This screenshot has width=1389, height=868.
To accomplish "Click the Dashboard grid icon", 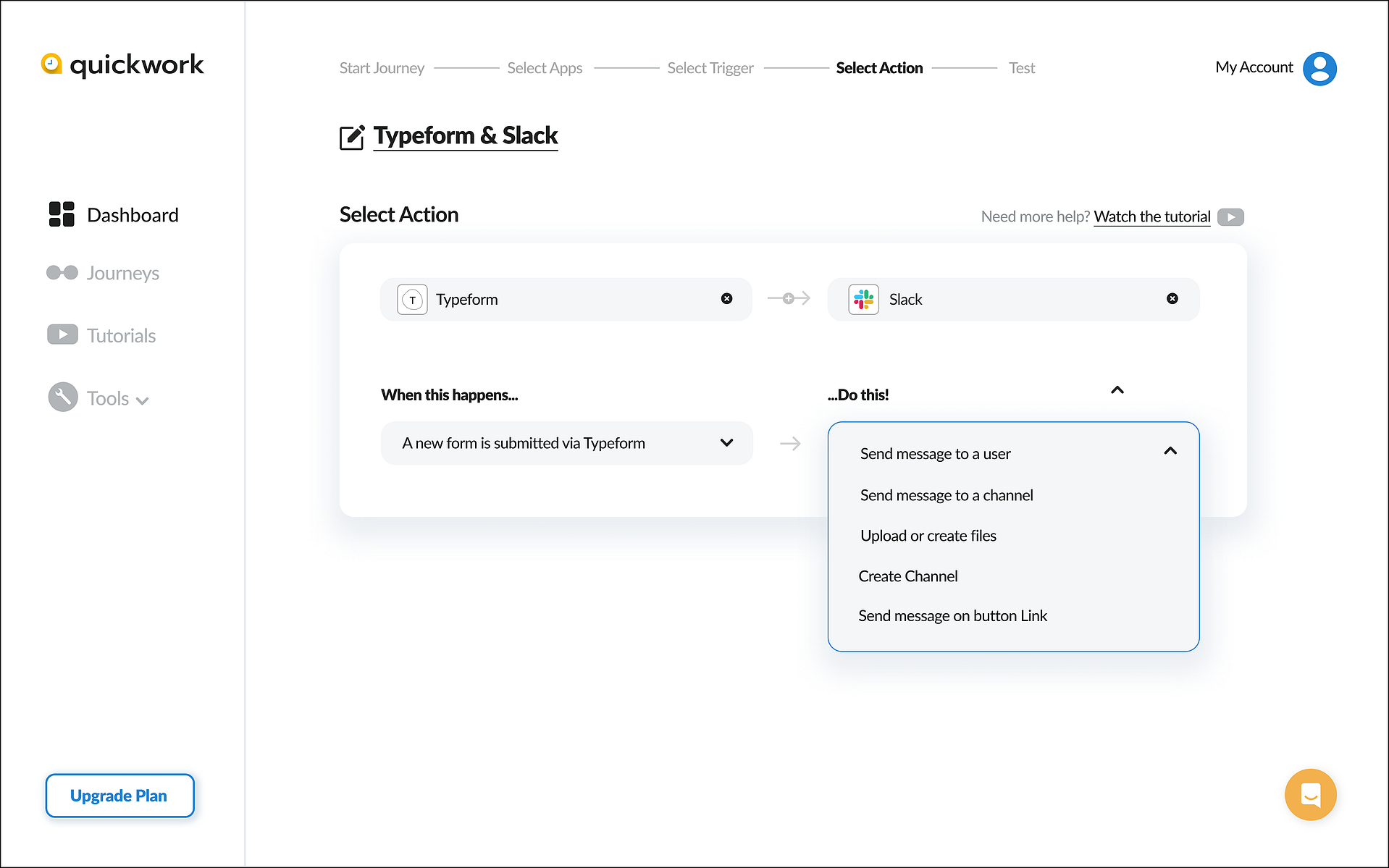I will pos(62,214).
